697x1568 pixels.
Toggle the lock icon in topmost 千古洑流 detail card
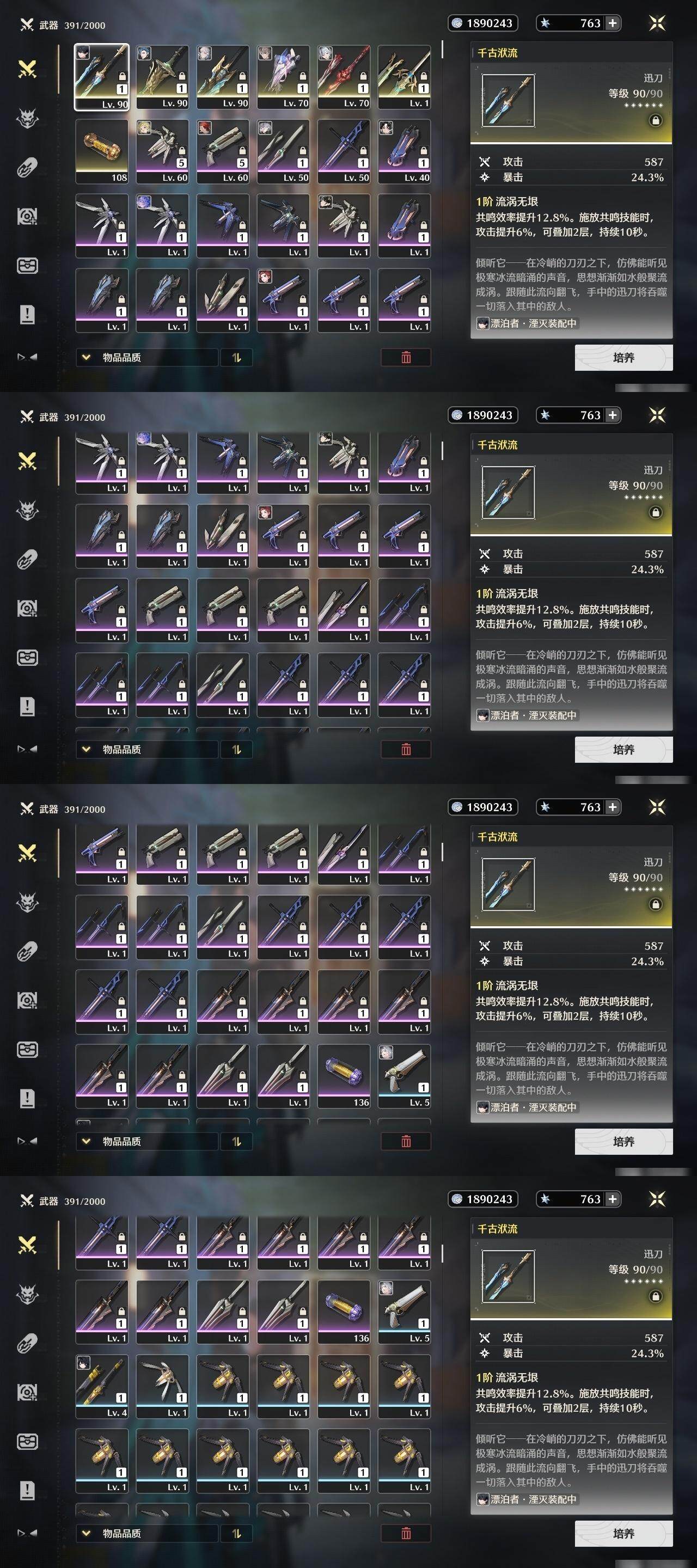click(656, 120)
